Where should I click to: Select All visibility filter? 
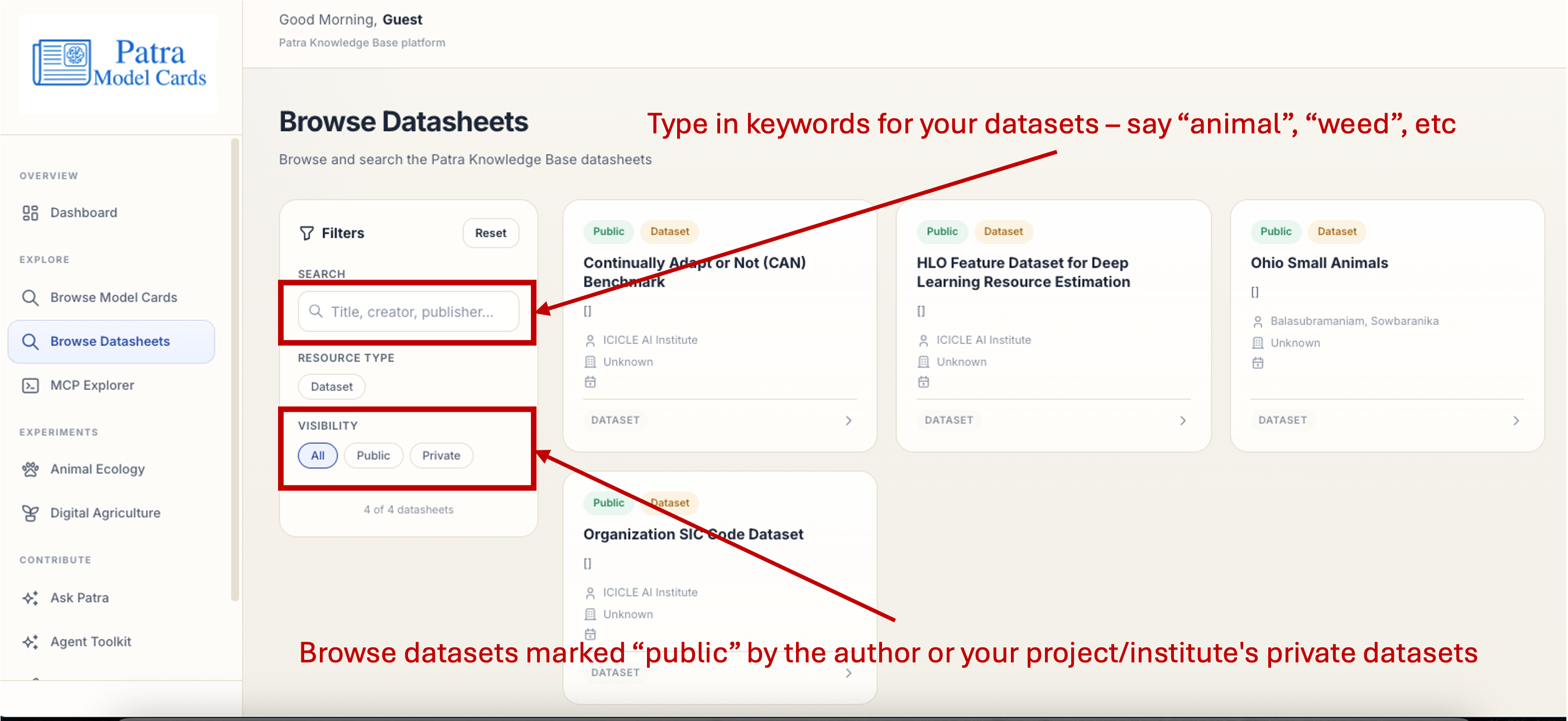pyautogui.click(x=318, y=456)
